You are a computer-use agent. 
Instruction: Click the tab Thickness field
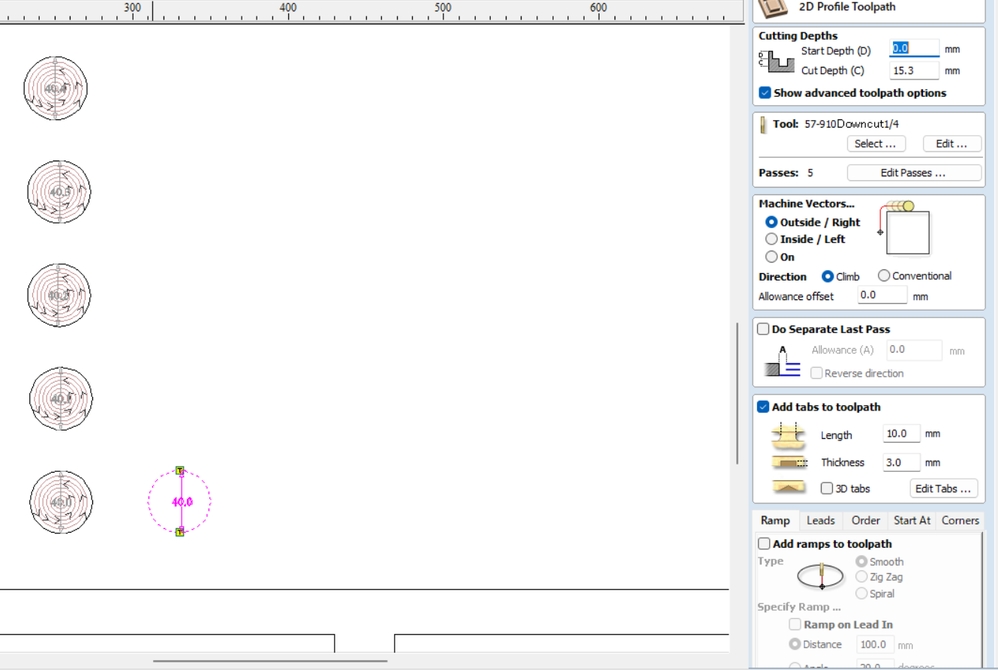point(901,463)
